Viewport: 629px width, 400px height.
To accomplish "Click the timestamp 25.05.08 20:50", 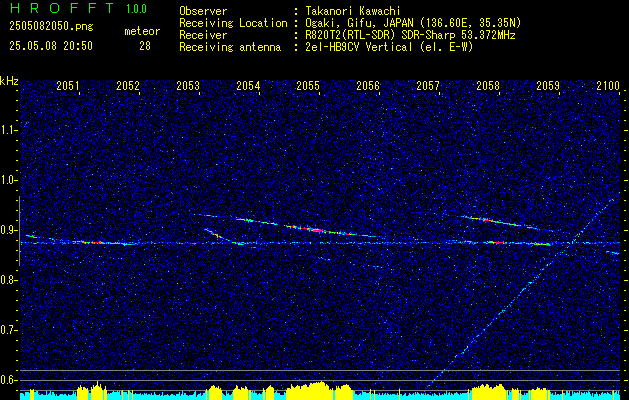I will tap(51, 46).
